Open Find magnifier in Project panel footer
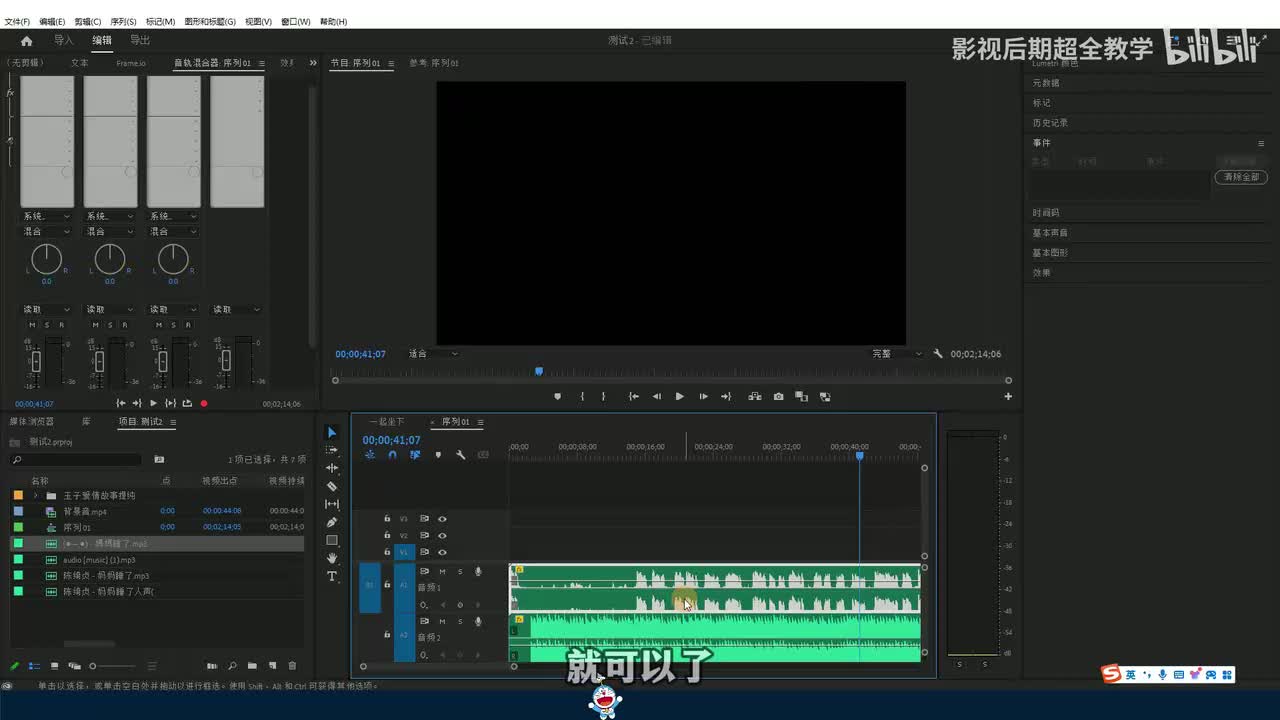Viewport: 1280px width, 720px height. click(232, 666)
